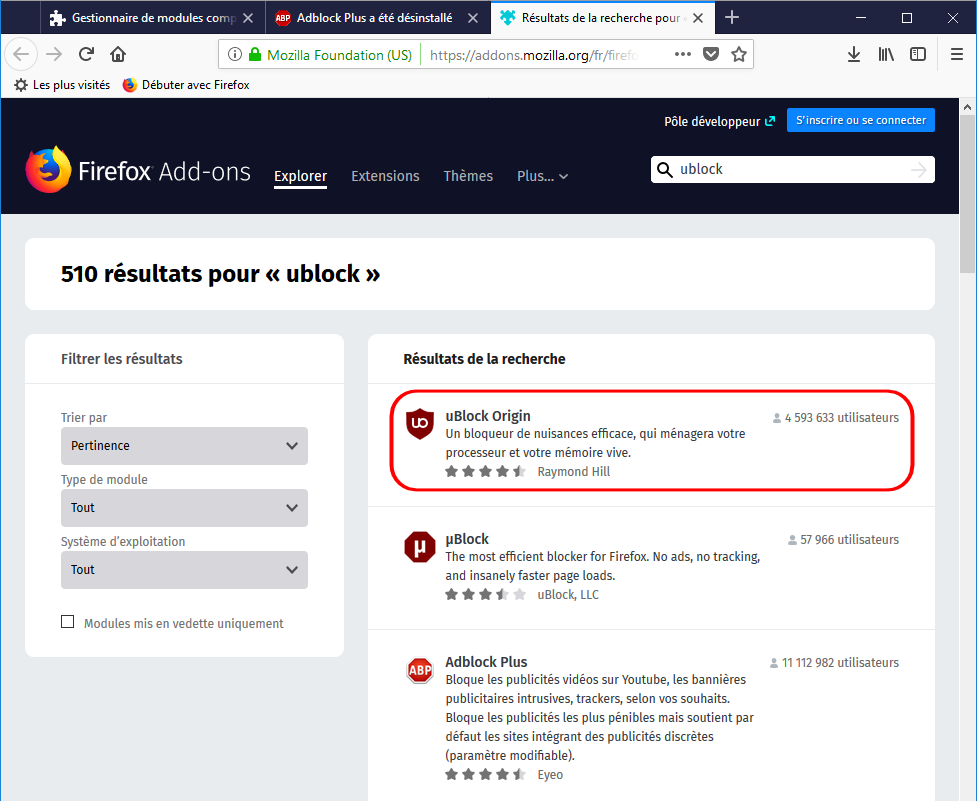Select the Résultats de la recherche tab
This screenshot has height=801, width=977.
(603, 18)
